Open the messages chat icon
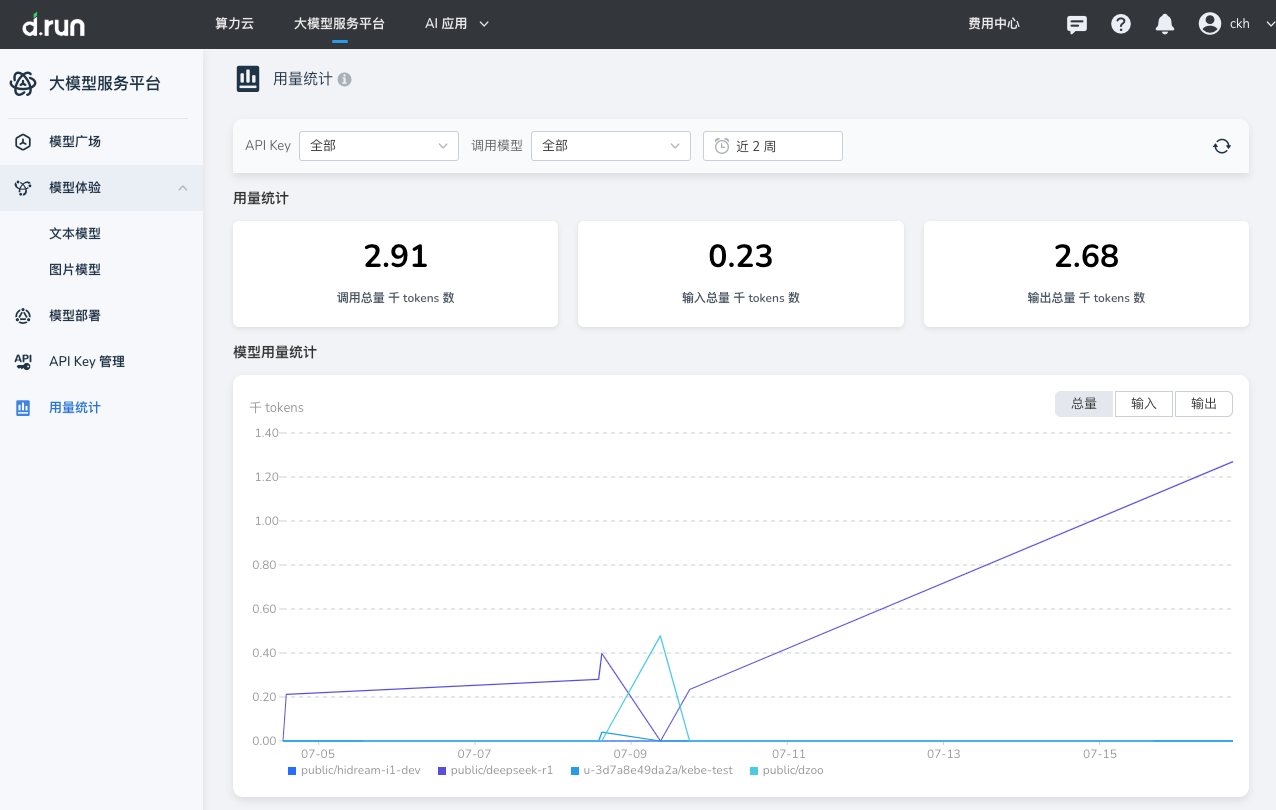 (x=1077, y=24)
